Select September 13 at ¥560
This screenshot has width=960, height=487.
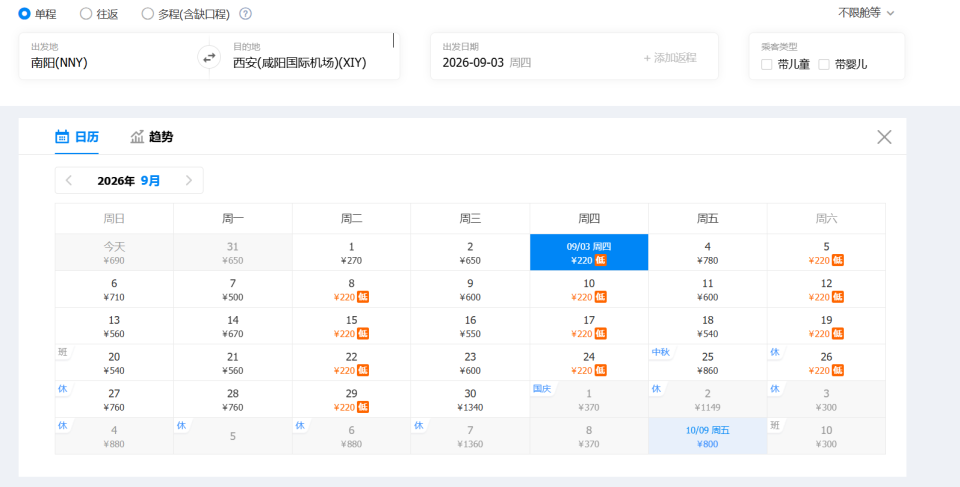[114, 326]
